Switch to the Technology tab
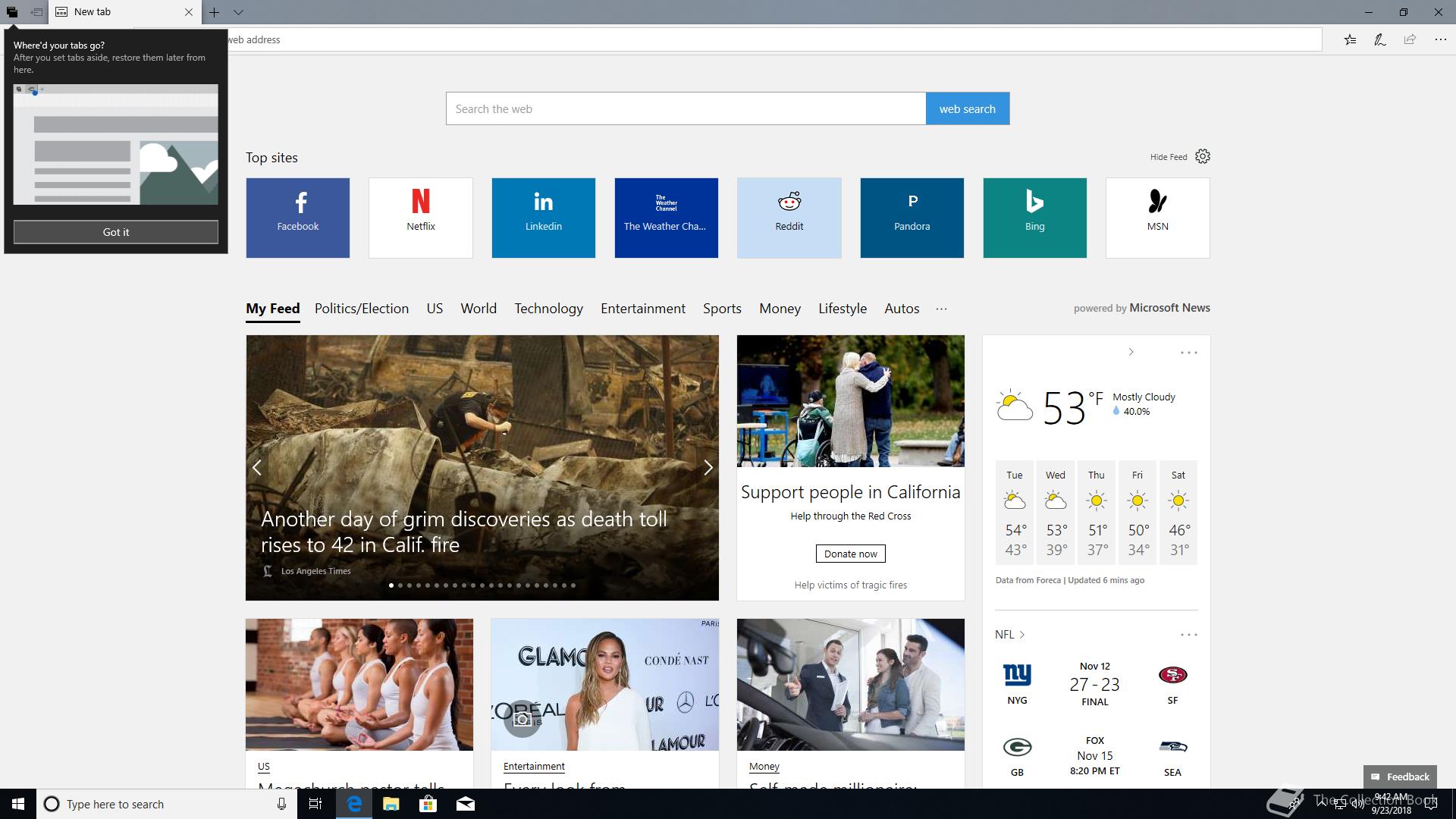This screenshot has width=1456, height=819. coord(549,309)
